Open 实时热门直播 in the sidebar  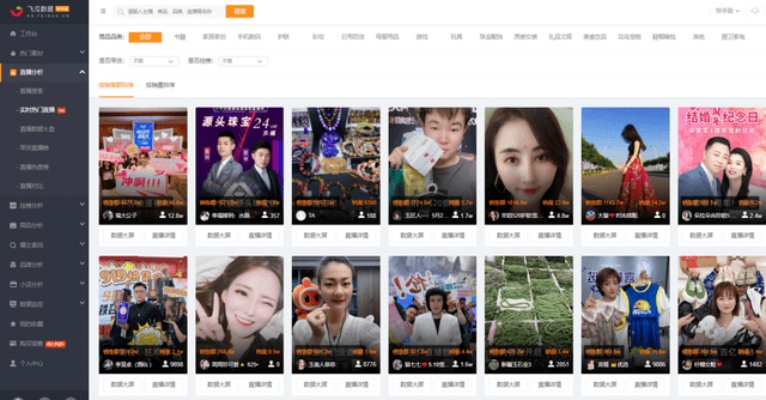(x=37, y=110)
